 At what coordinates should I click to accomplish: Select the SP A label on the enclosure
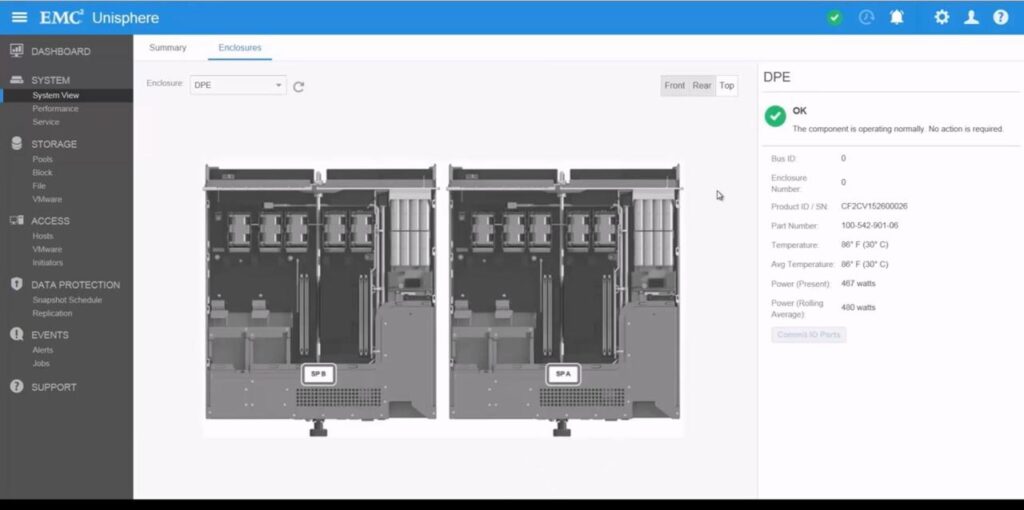click(x=563, y=374)
